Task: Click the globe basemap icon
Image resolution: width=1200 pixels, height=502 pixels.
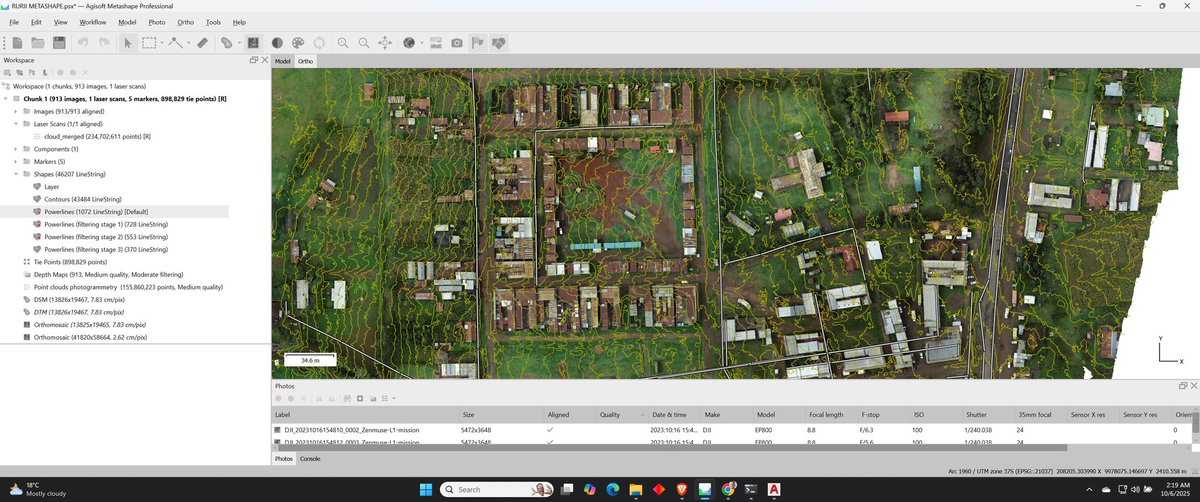Action: (409, 43)
